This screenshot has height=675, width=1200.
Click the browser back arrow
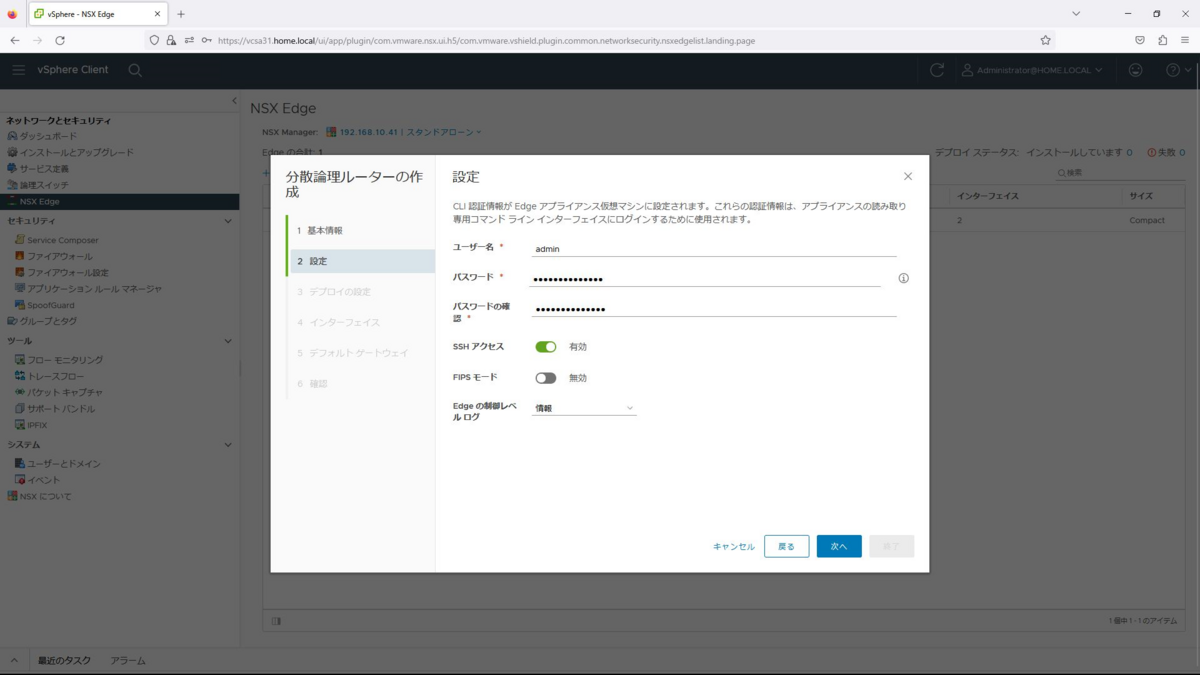[14, 40]
